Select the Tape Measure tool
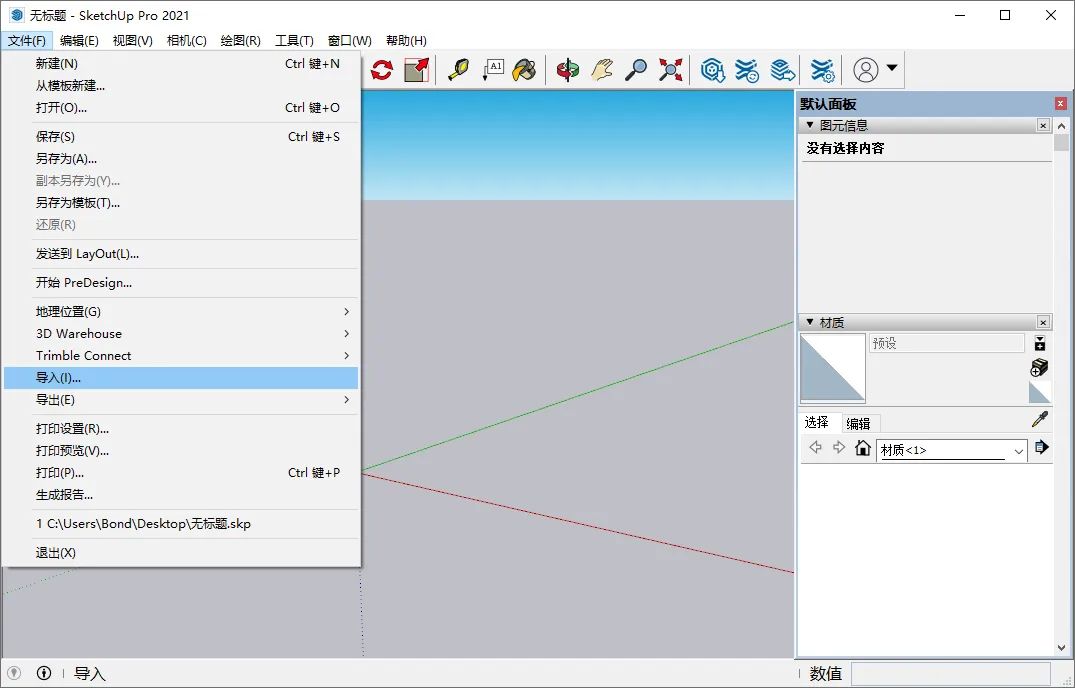Image resolution: width=1075 pixels, height=688 pixels. pos(458,70)
